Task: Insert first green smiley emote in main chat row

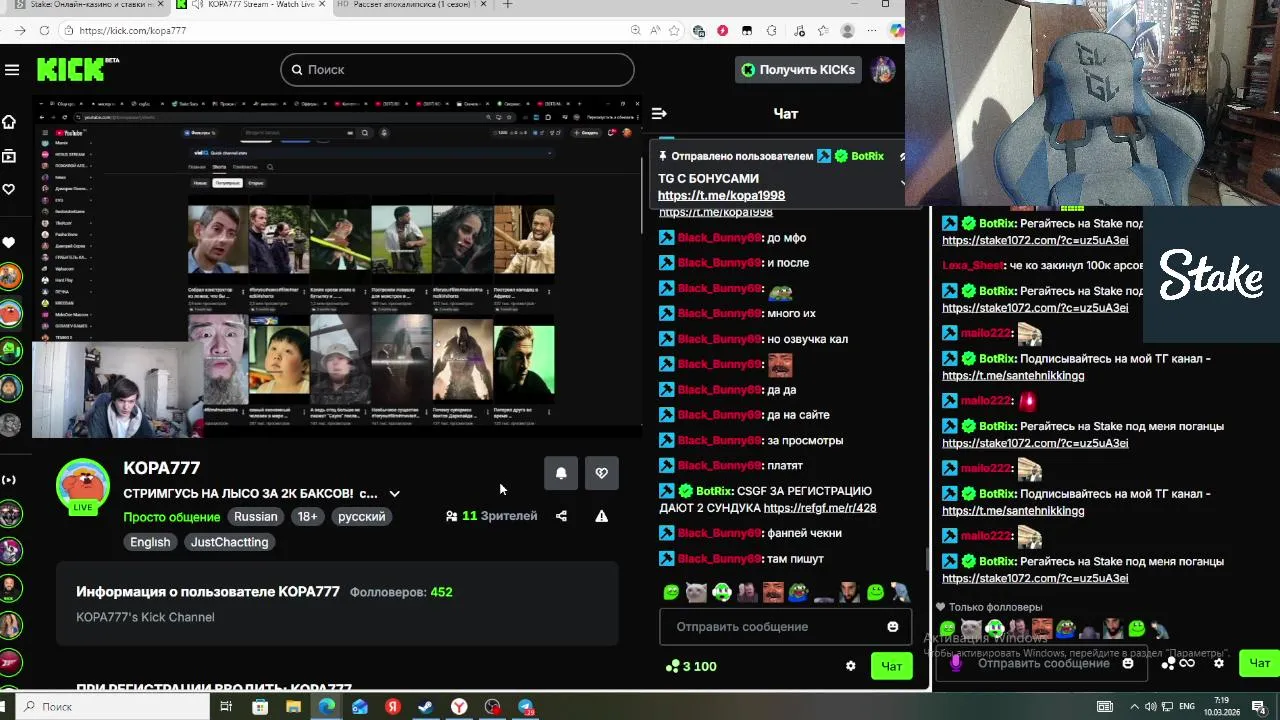Action: [x=671, y=592]
